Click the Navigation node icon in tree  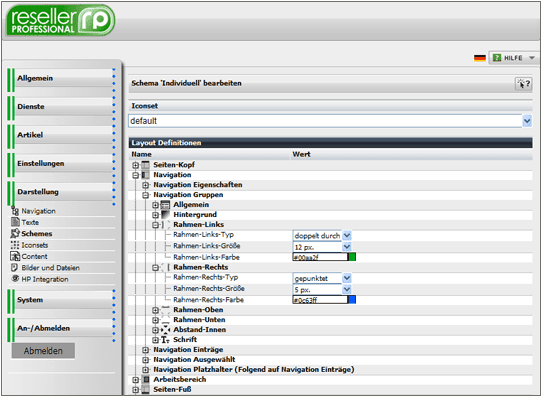(146, 175)
